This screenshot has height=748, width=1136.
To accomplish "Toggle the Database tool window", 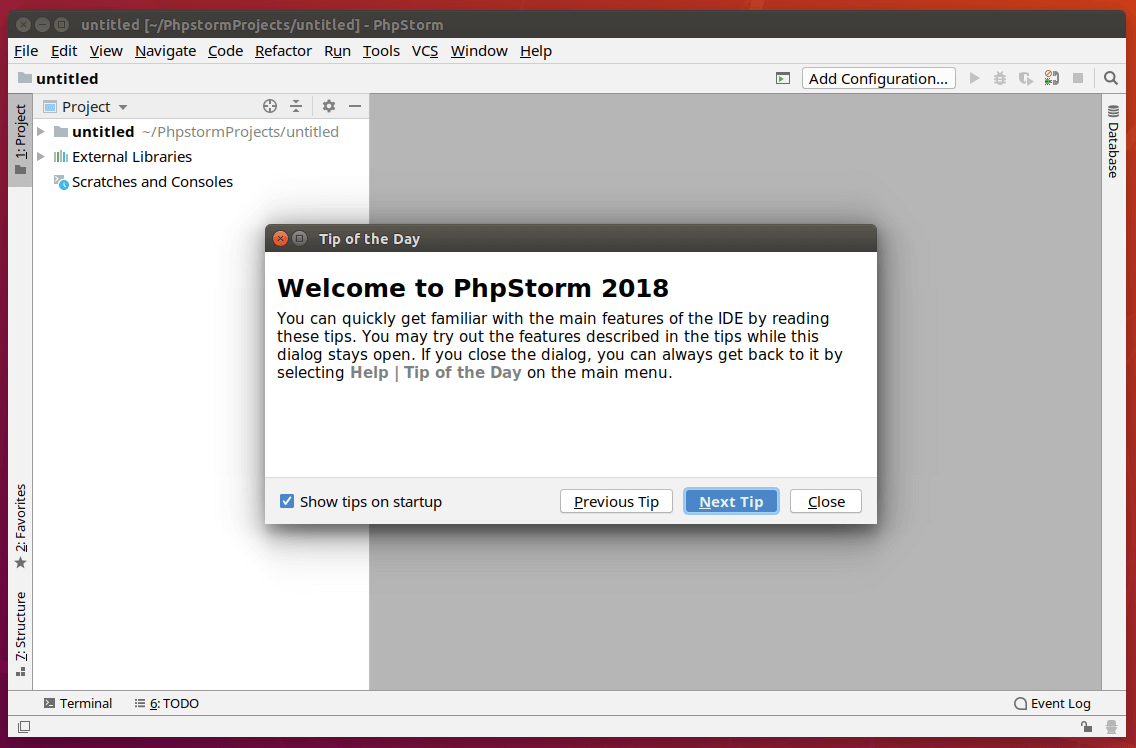I will 1112,142.
